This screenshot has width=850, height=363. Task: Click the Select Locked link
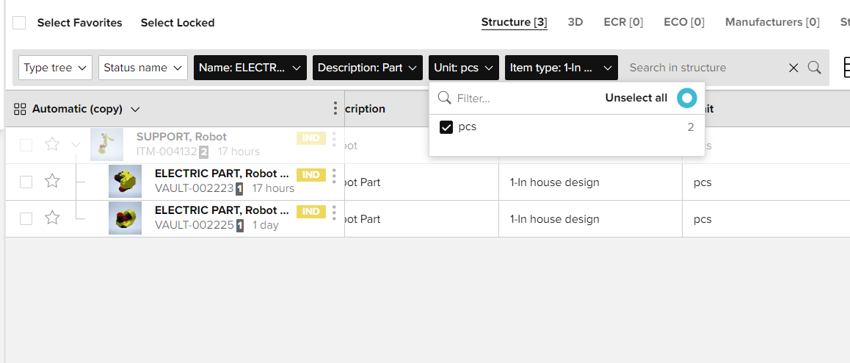click(178, 23)
